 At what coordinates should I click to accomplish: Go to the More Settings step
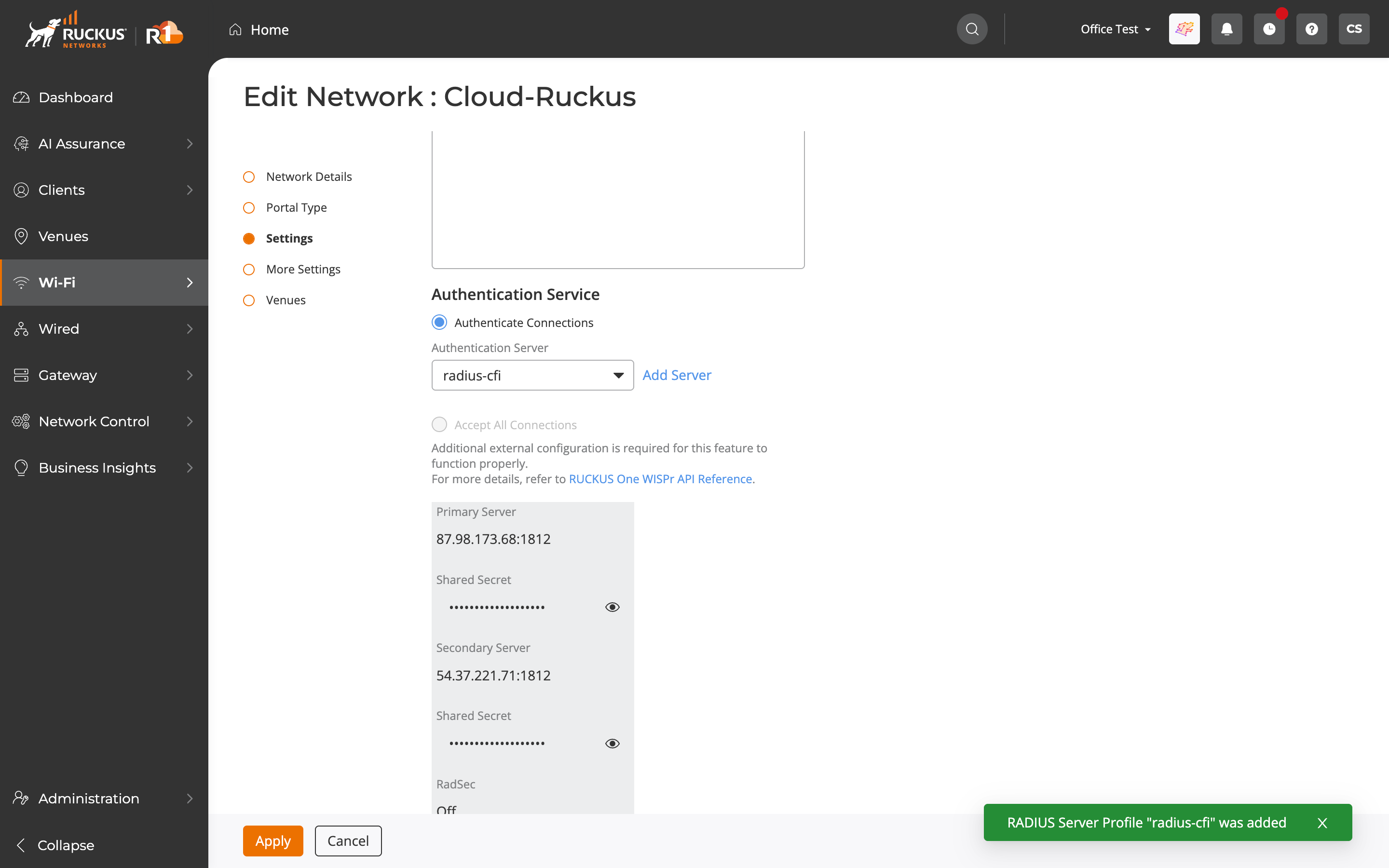[303, 269]
